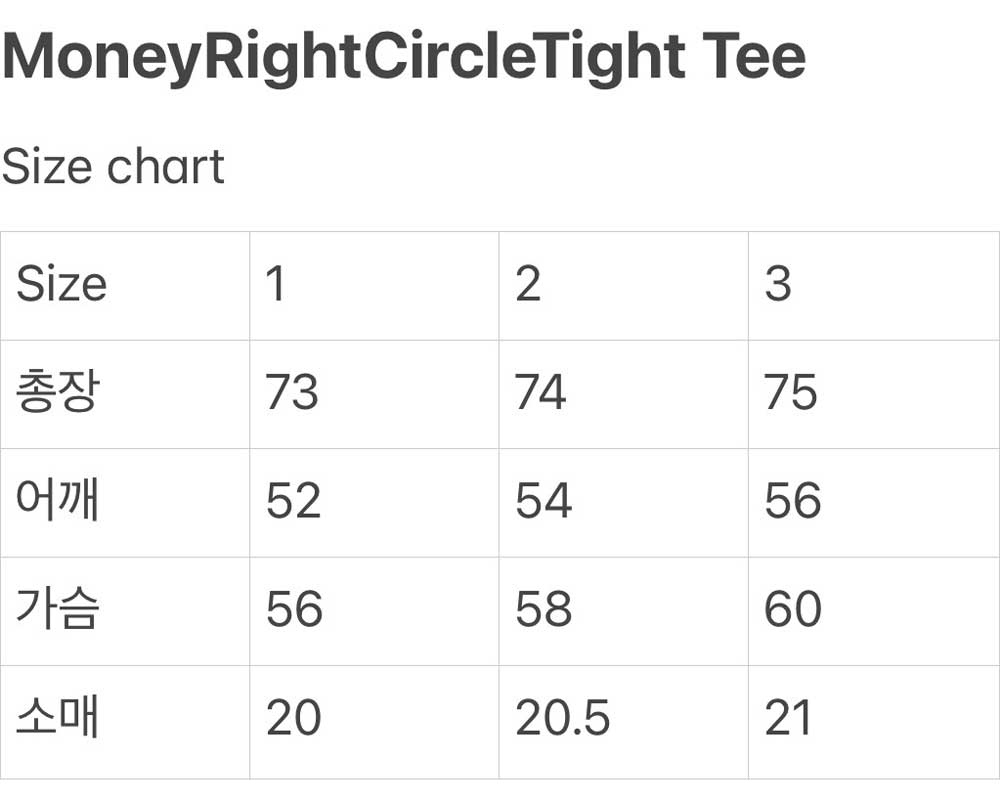Screen dimensions: 1000x811
Task: Select the 소매 value 20.5
Action: click(x=562, y=718)
